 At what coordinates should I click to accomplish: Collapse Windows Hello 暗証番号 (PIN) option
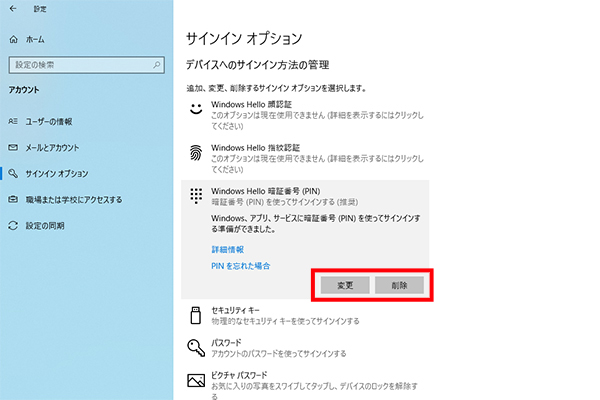(x=305, y=196)
